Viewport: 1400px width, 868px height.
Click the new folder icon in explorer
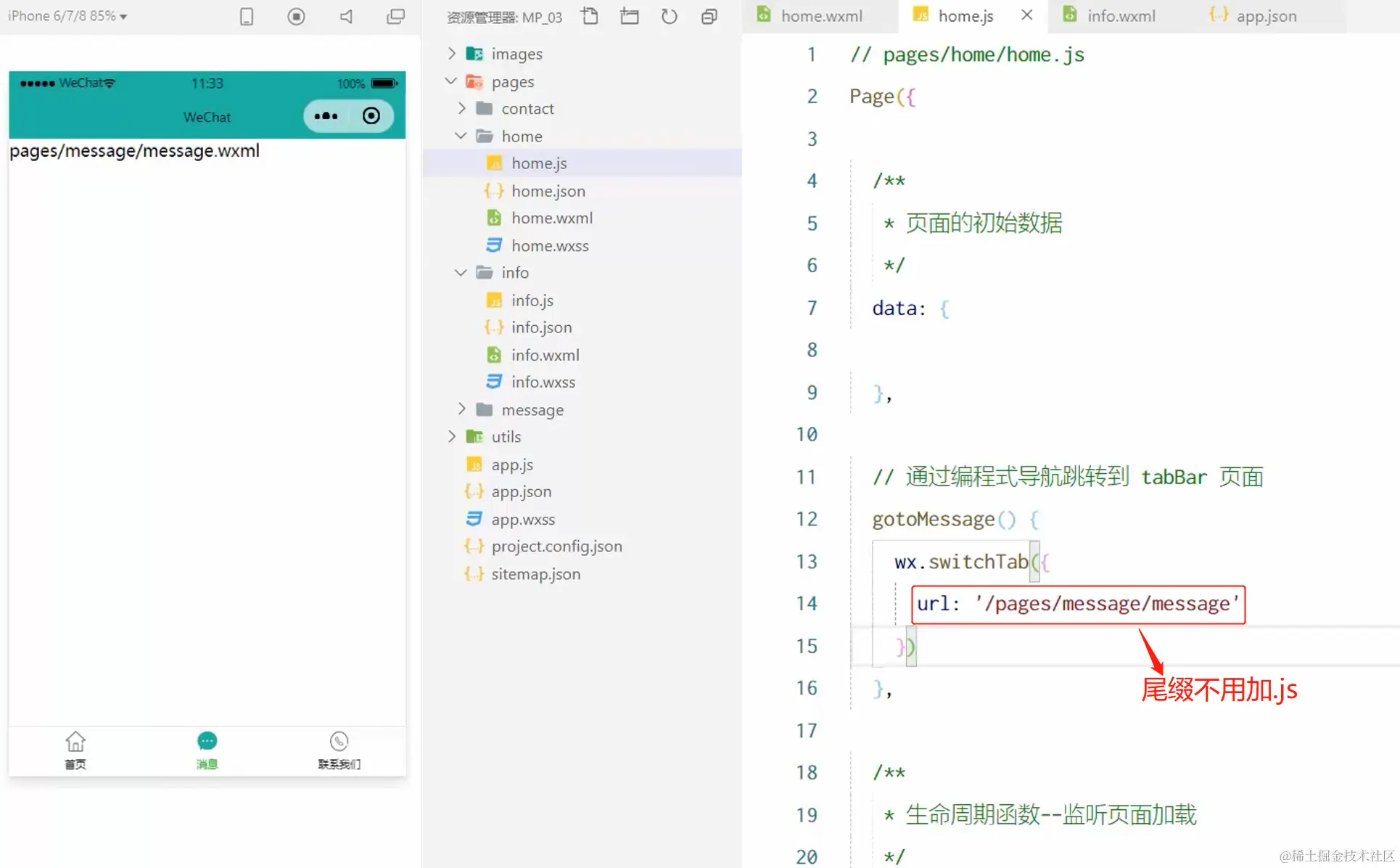pos(630,16)
